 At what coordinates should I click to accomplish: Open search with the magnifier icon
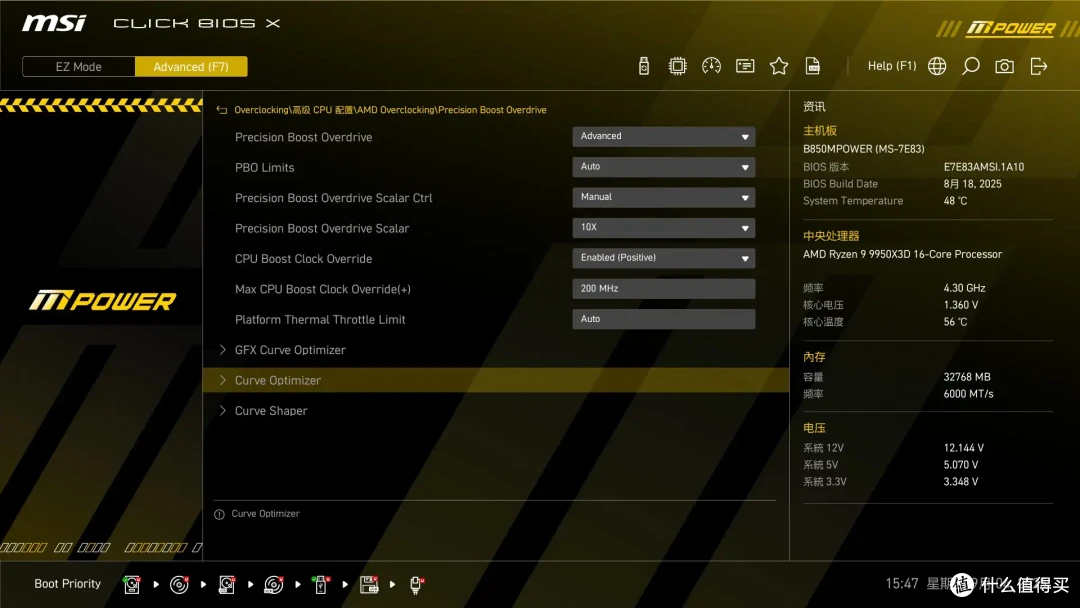pos(970,66)
